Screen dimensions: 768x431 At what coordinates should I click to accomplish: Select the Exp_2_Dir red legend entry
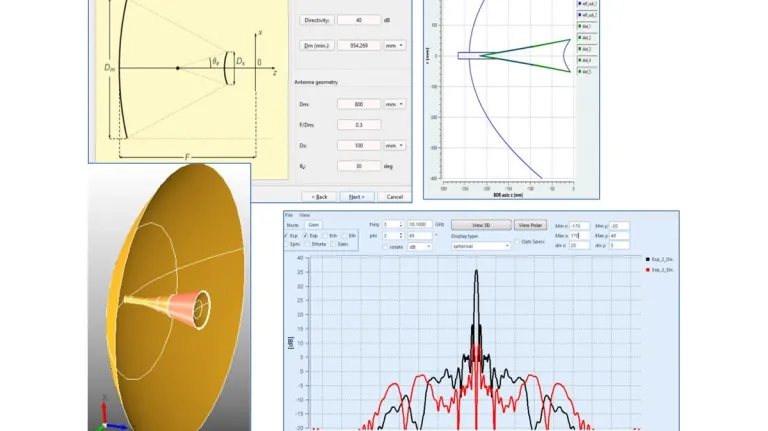(x=660, y=270)
